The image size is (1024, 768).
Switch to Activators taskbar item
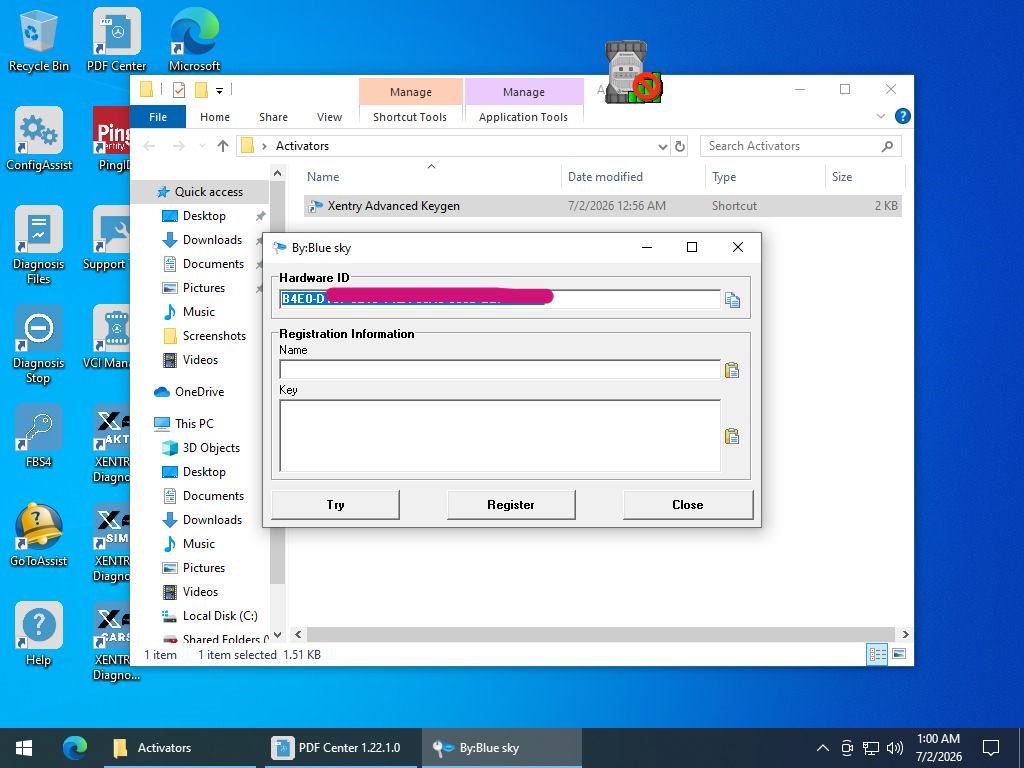click(x=180, y=748)
